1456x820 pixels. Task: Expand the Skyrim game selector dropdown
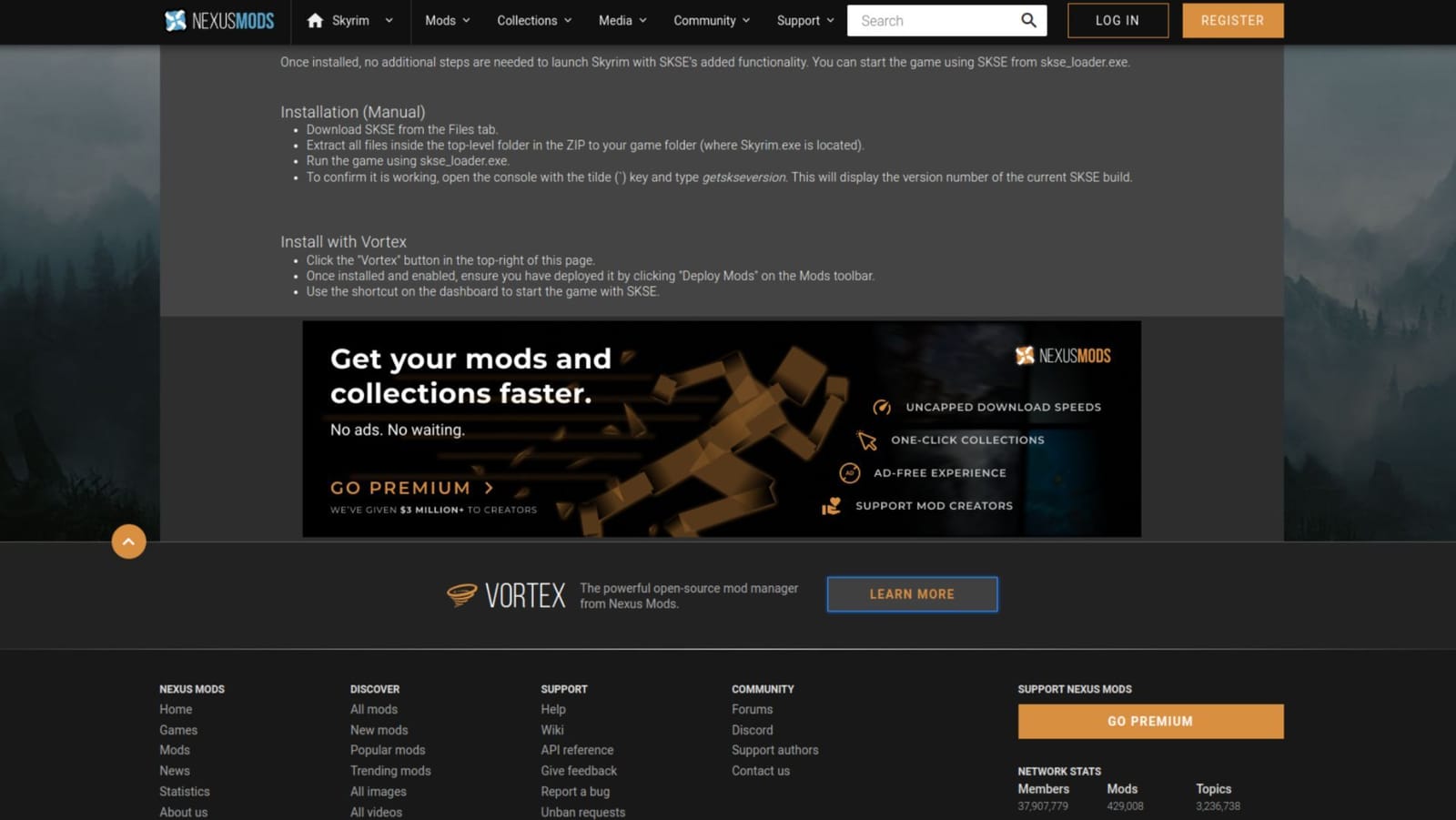pos(389,20)
